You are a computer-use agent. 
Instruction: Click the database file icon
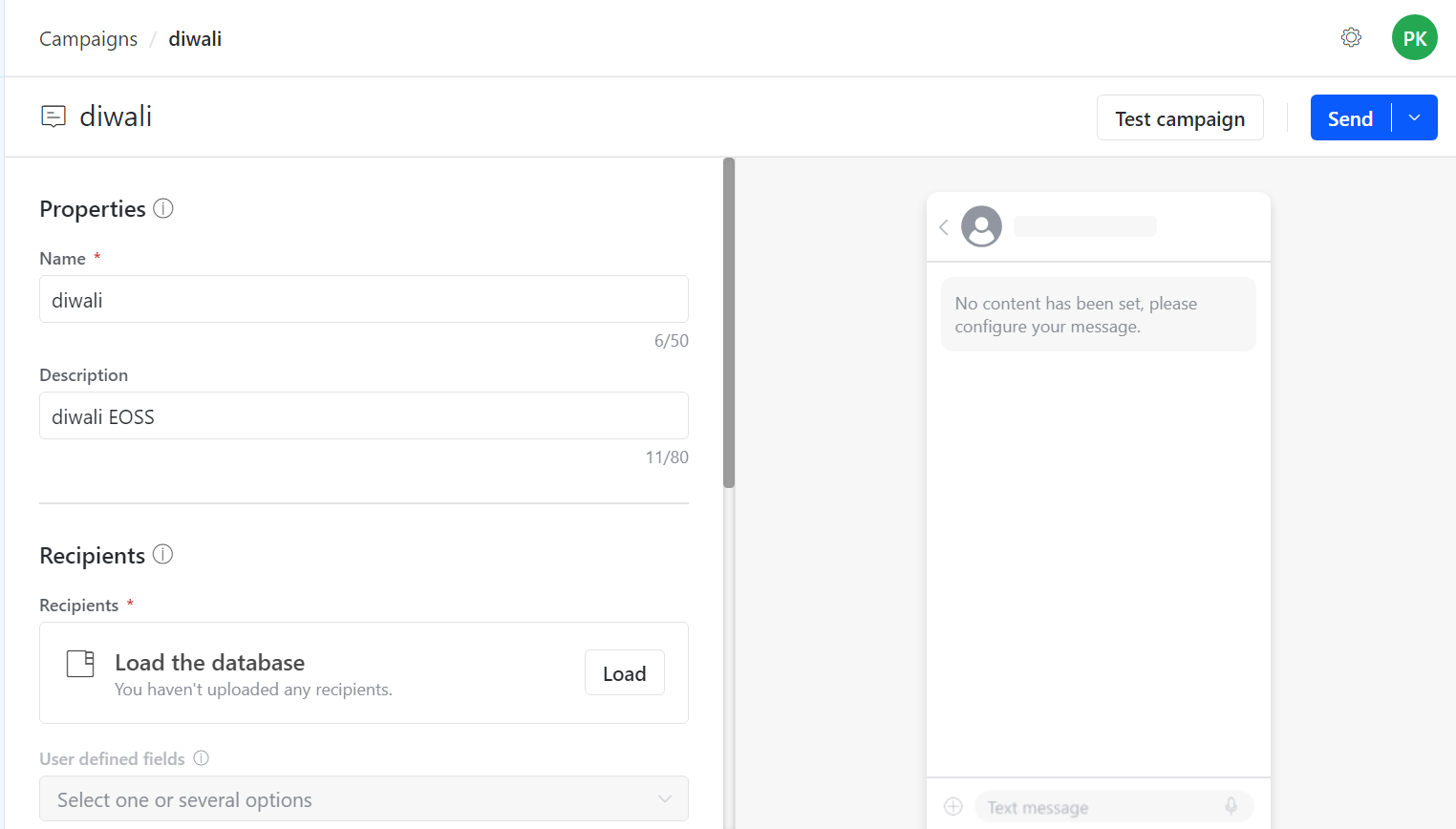click(x=80, y=663)
